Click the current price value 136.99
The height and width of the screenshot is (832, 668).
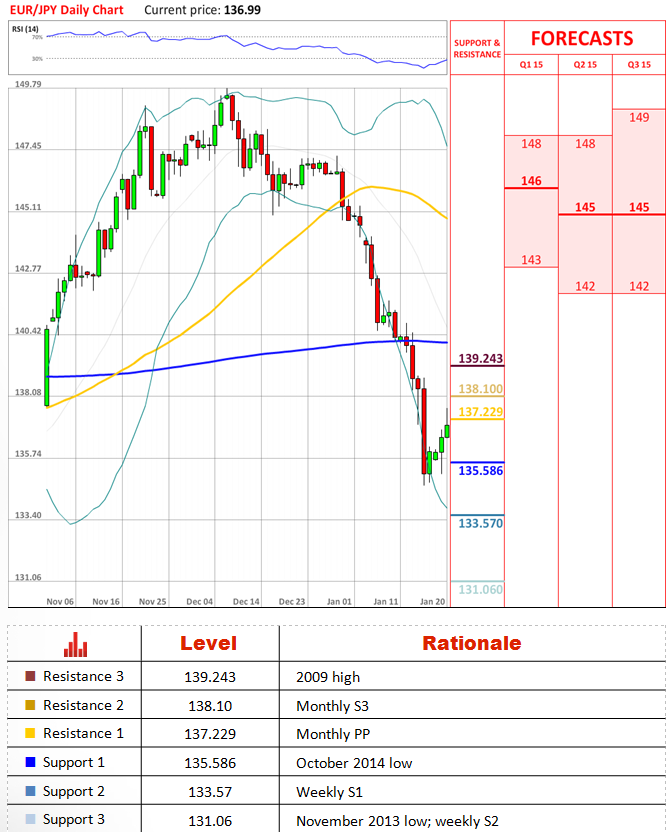pyautogui.click(x=242, y=10)
